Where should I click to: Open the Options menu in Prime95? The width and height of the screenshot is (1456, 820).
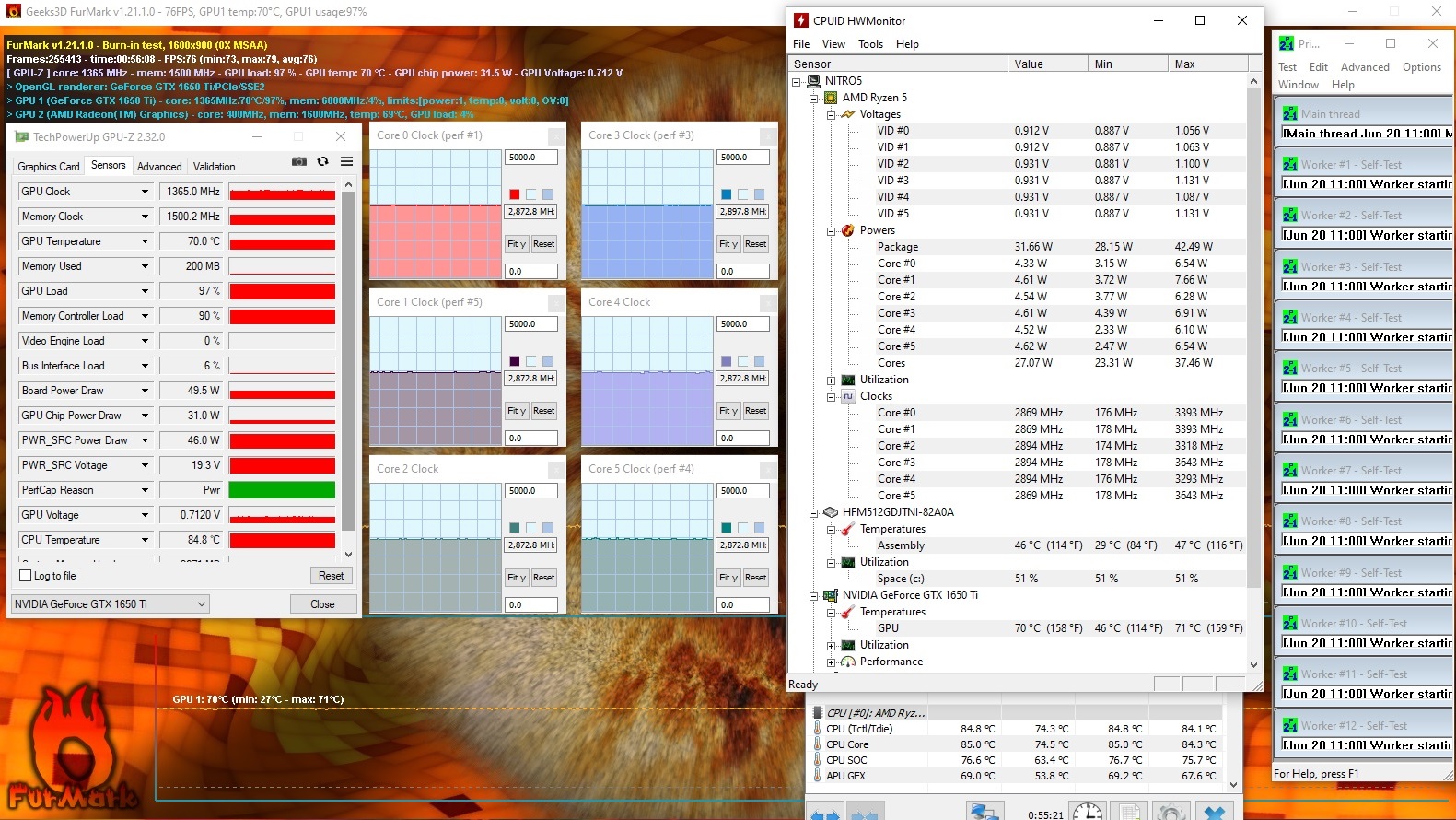[x=1422, y=67]
